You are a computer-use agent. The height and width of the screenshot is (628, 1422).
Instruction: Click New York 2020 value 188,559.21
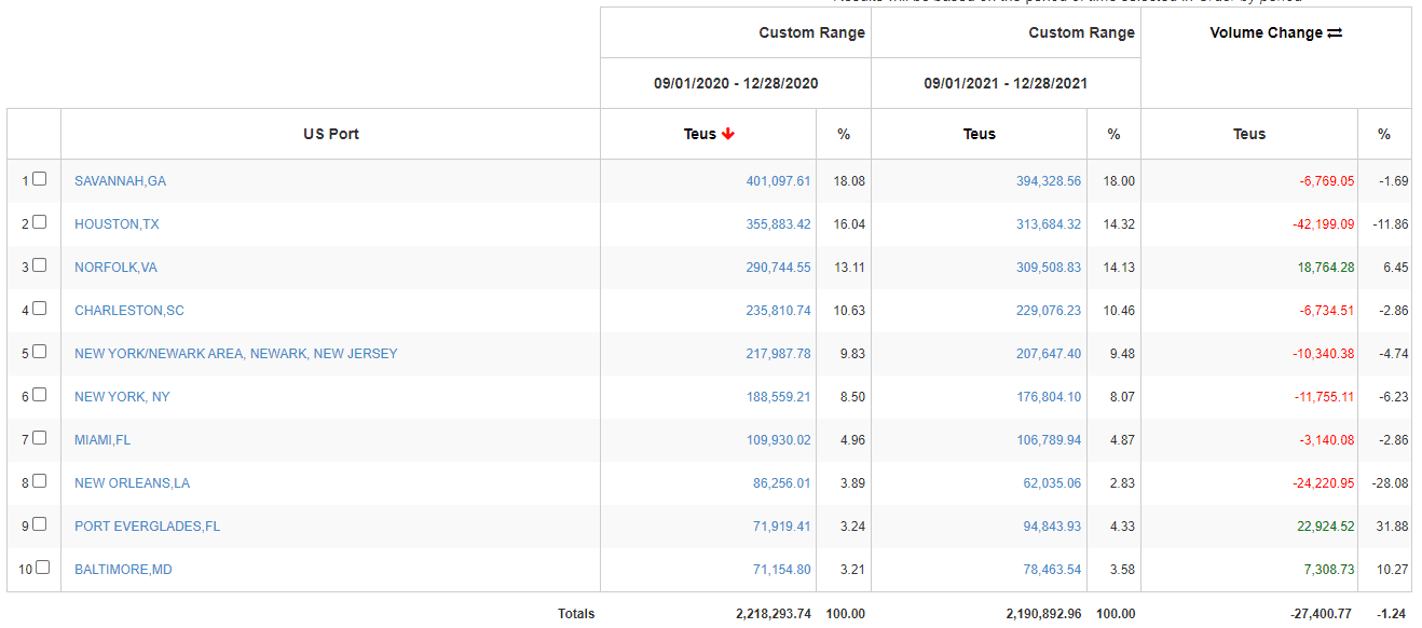tap(778, 396)
